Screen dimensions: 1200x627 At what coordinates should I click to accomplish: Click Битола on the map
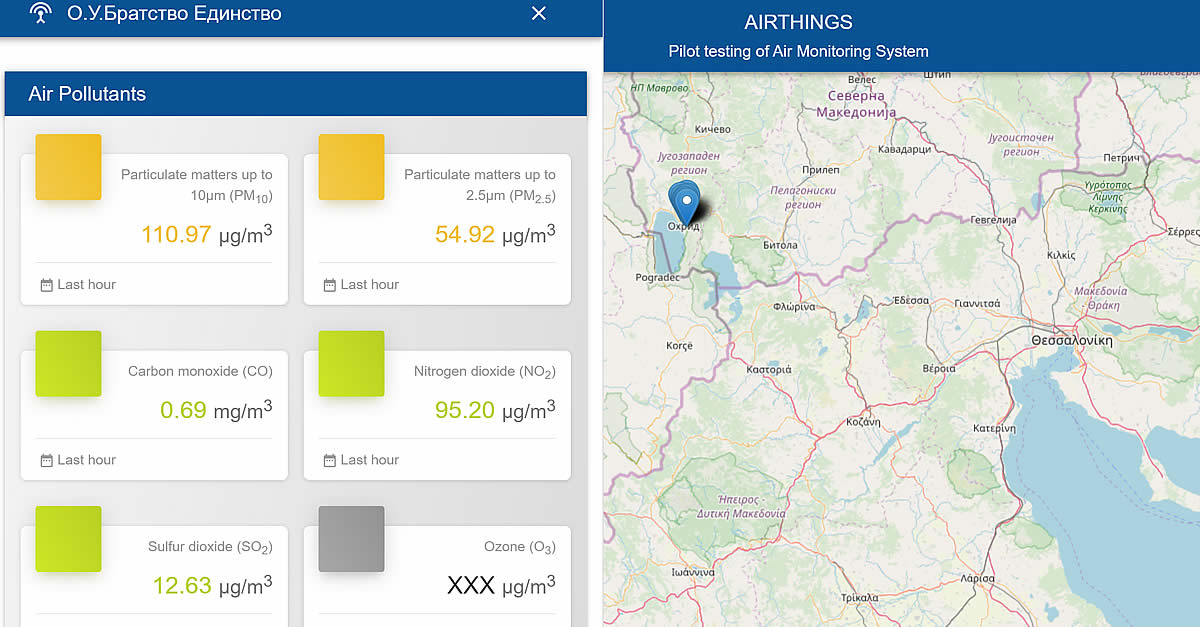(x=780, y=244)
